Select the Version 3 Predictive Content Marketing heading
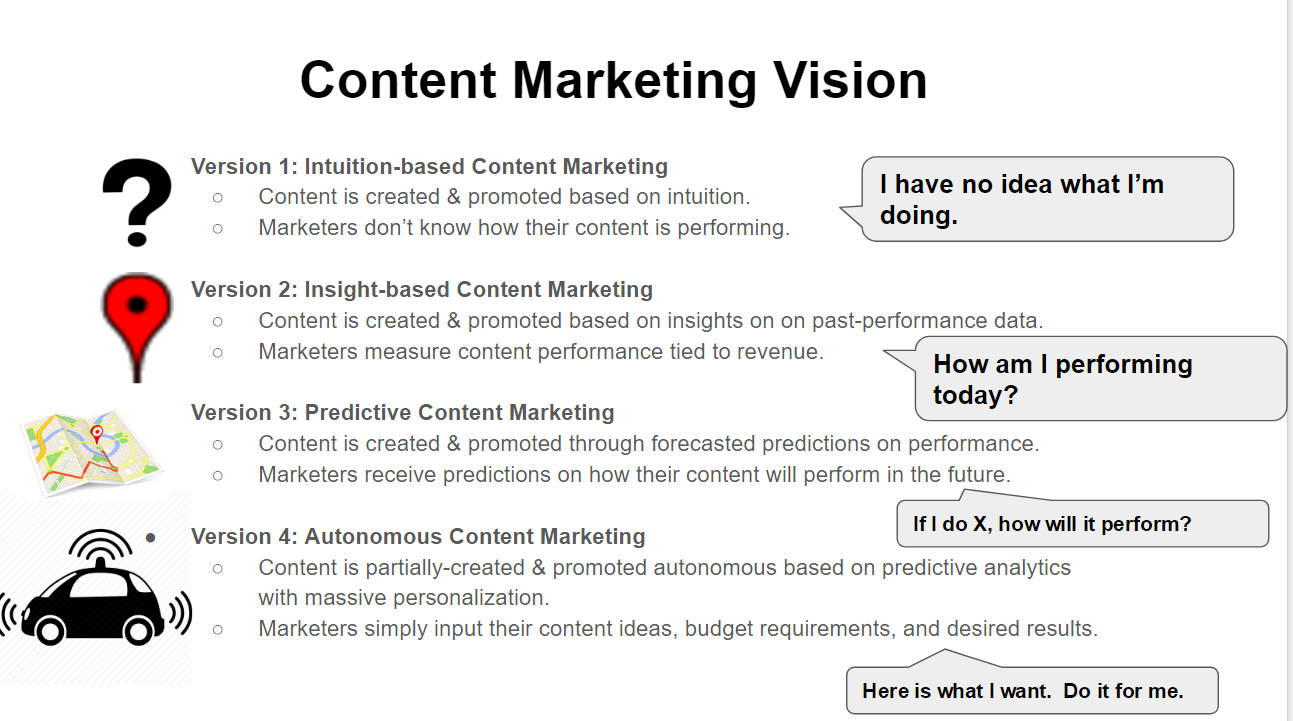The width and height of the screenshot is (1293, 721). [x=403, y=413]
